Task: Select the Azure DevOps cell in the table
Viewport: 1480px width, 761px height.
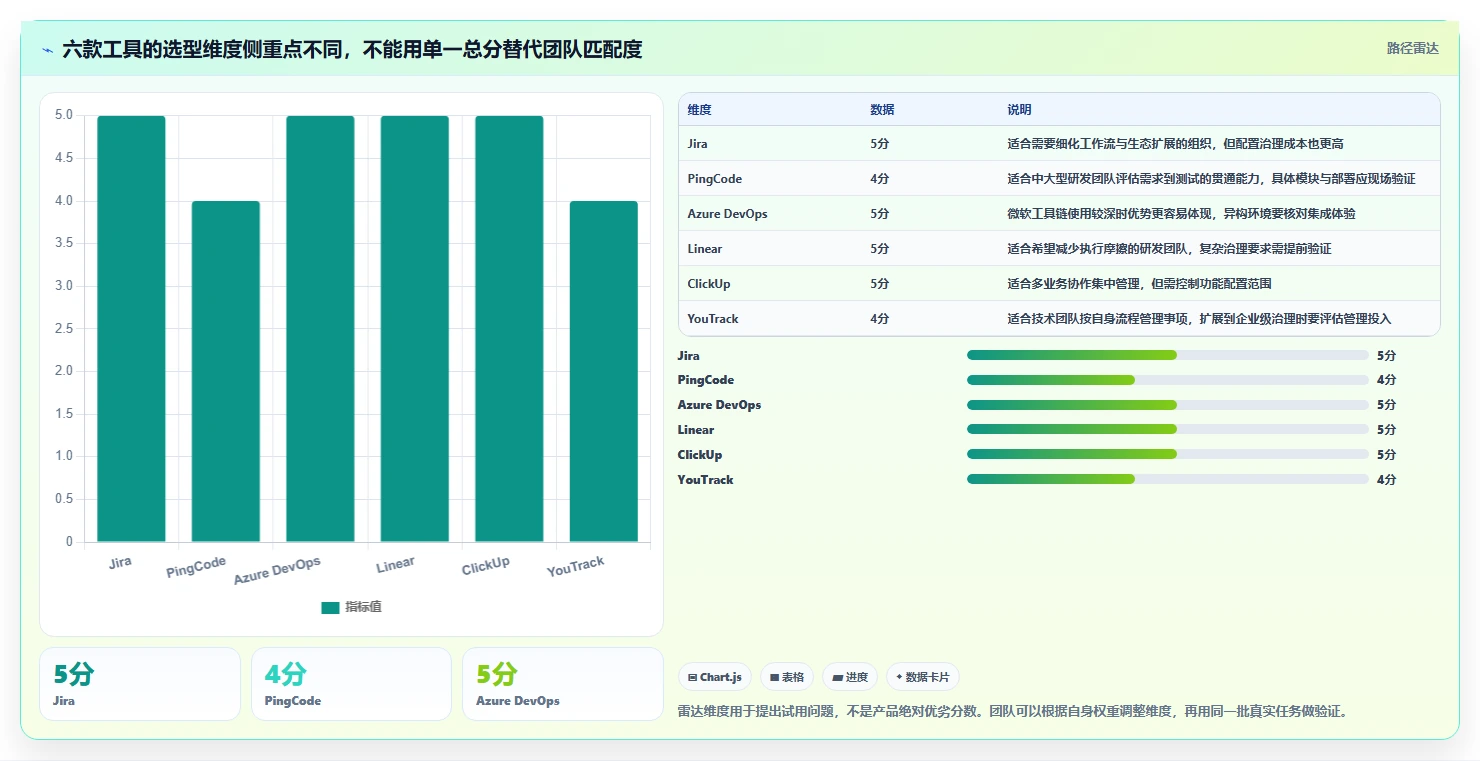Action: click(728, 214)
